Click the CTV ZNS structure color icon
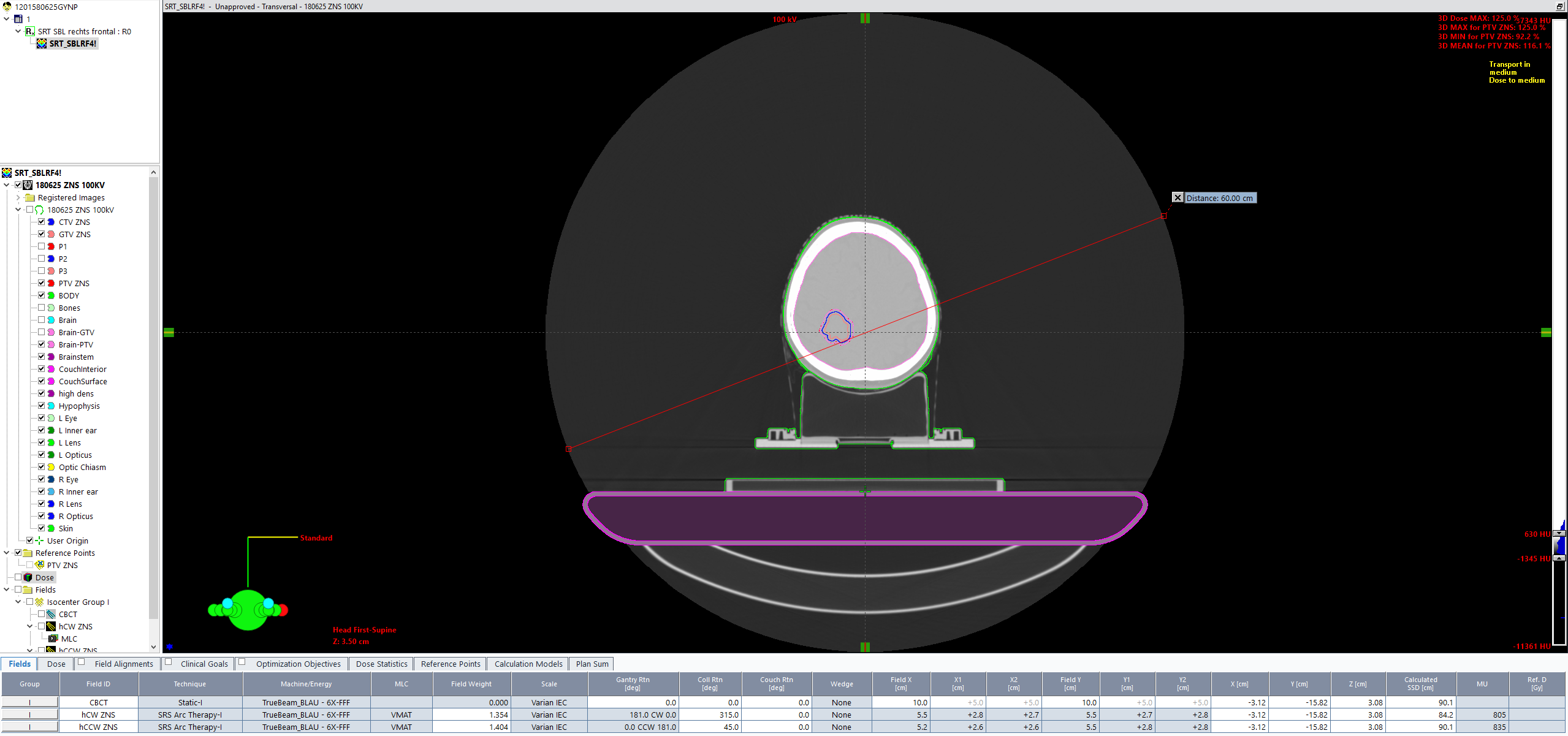The image size is (1568, 736). pyautogui.click(x=51, y=222)
